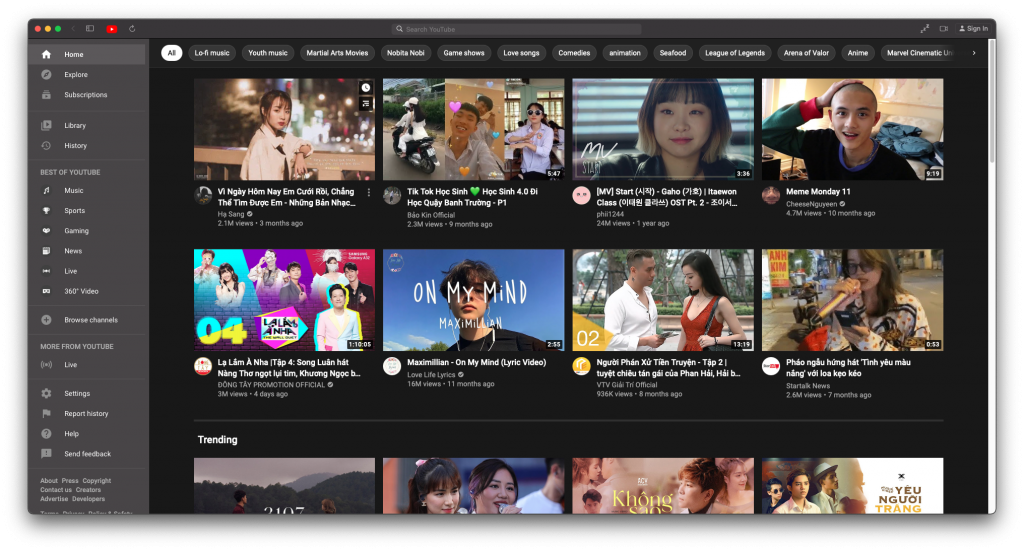Click in the Search YouTube field
The width and height of the screenshot is (1024, 551).
coord(516,29)
